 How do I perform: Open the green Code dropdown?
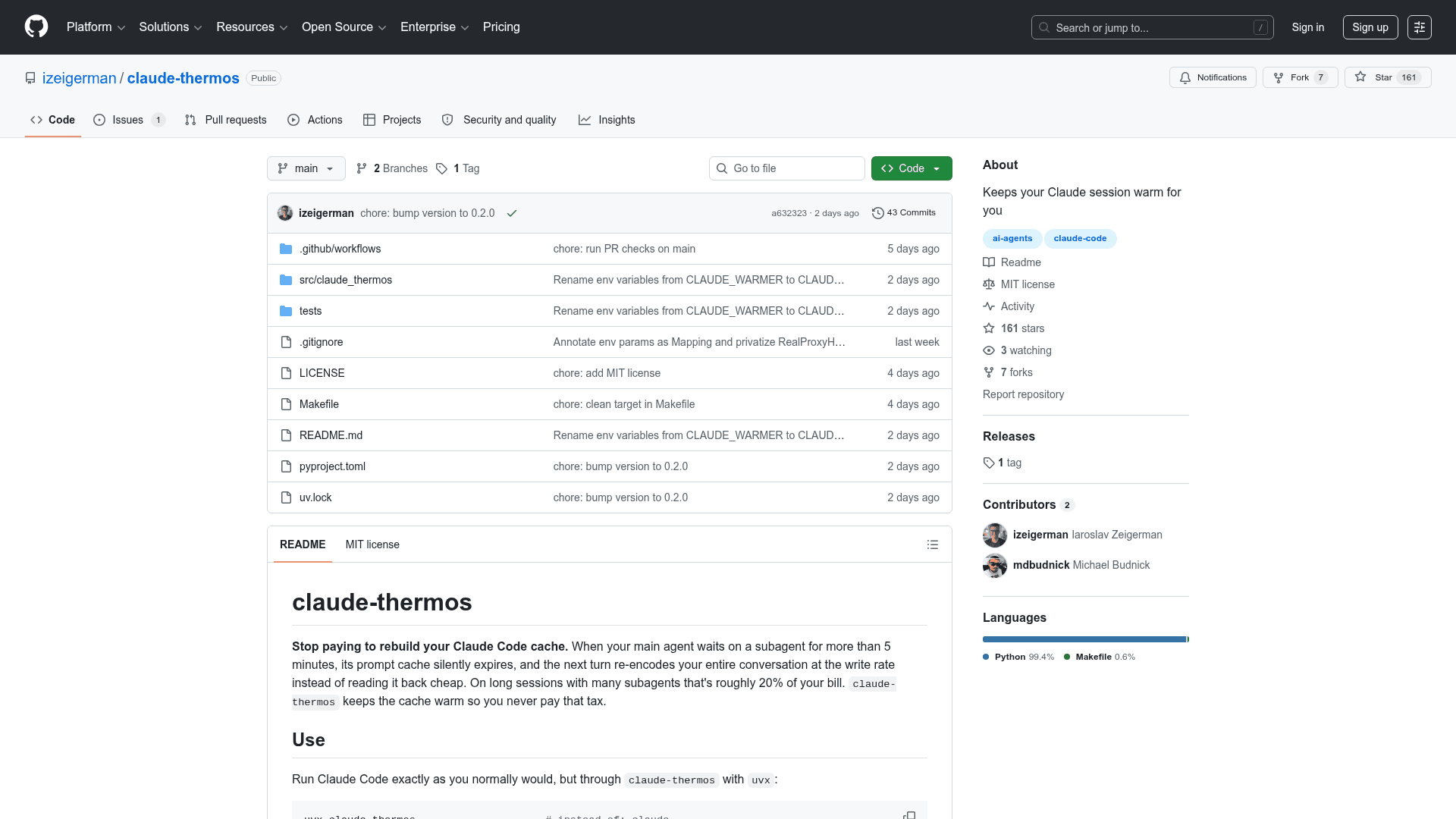coord(912,168)
